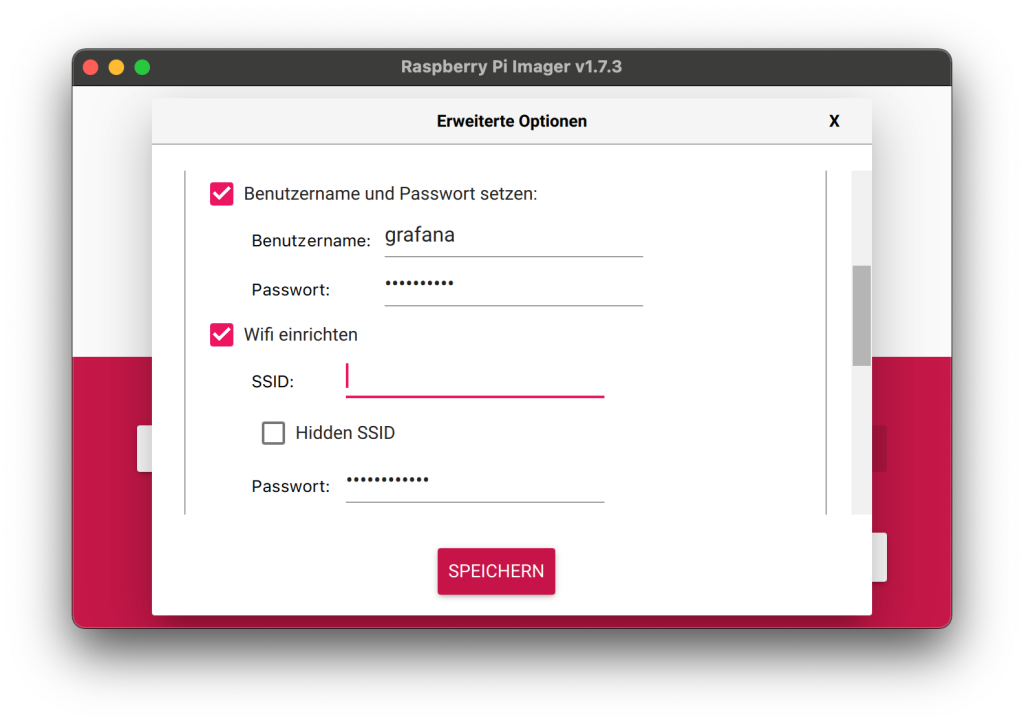Enable the "Hidden SSID" checkbox
The width and height of the screenshot is (1024, 724).
[x=273, y=433]
